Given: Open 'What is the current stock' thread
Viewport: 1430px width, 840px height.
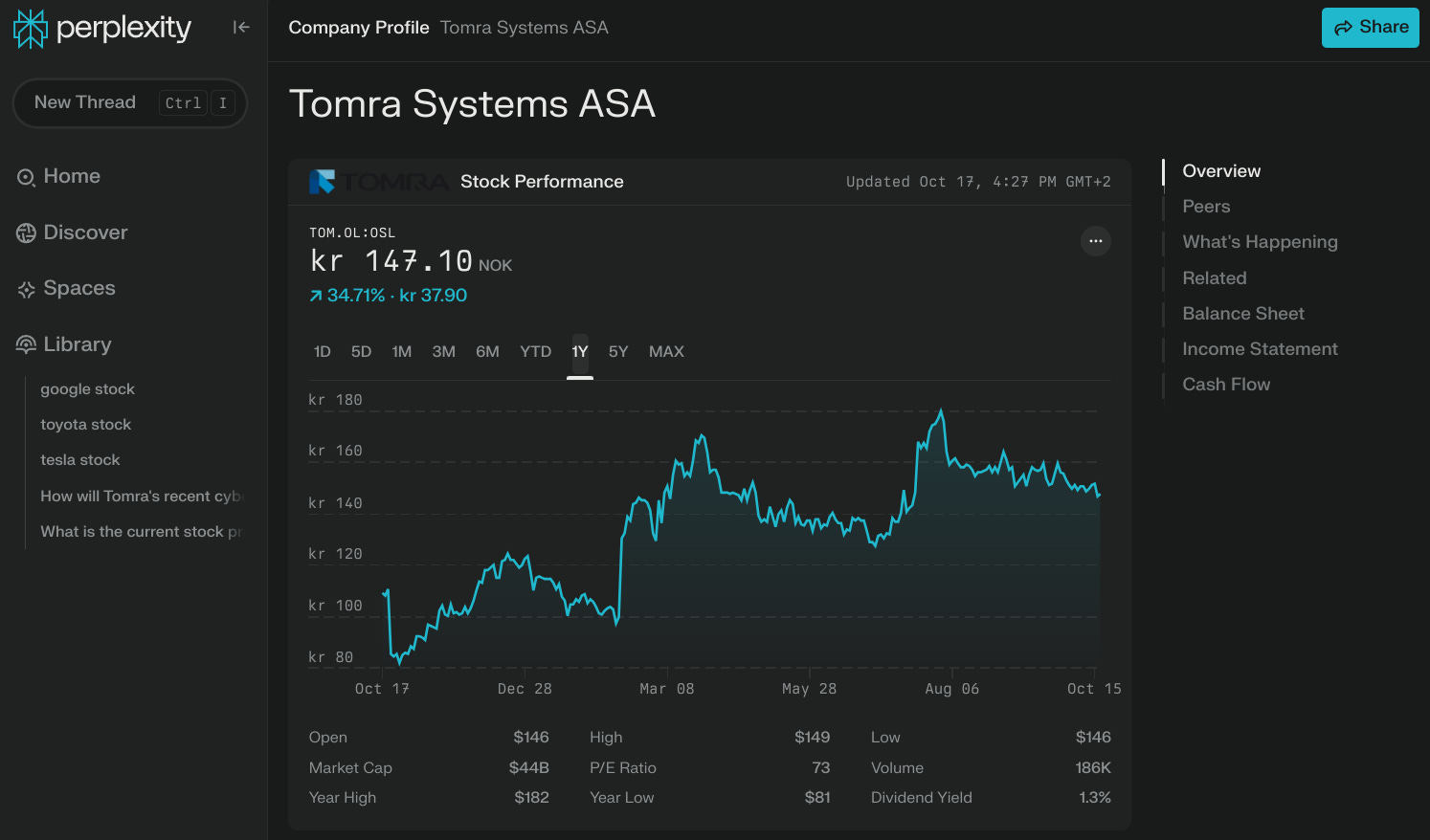Looking at the screenshot, I should coord(141,531).
